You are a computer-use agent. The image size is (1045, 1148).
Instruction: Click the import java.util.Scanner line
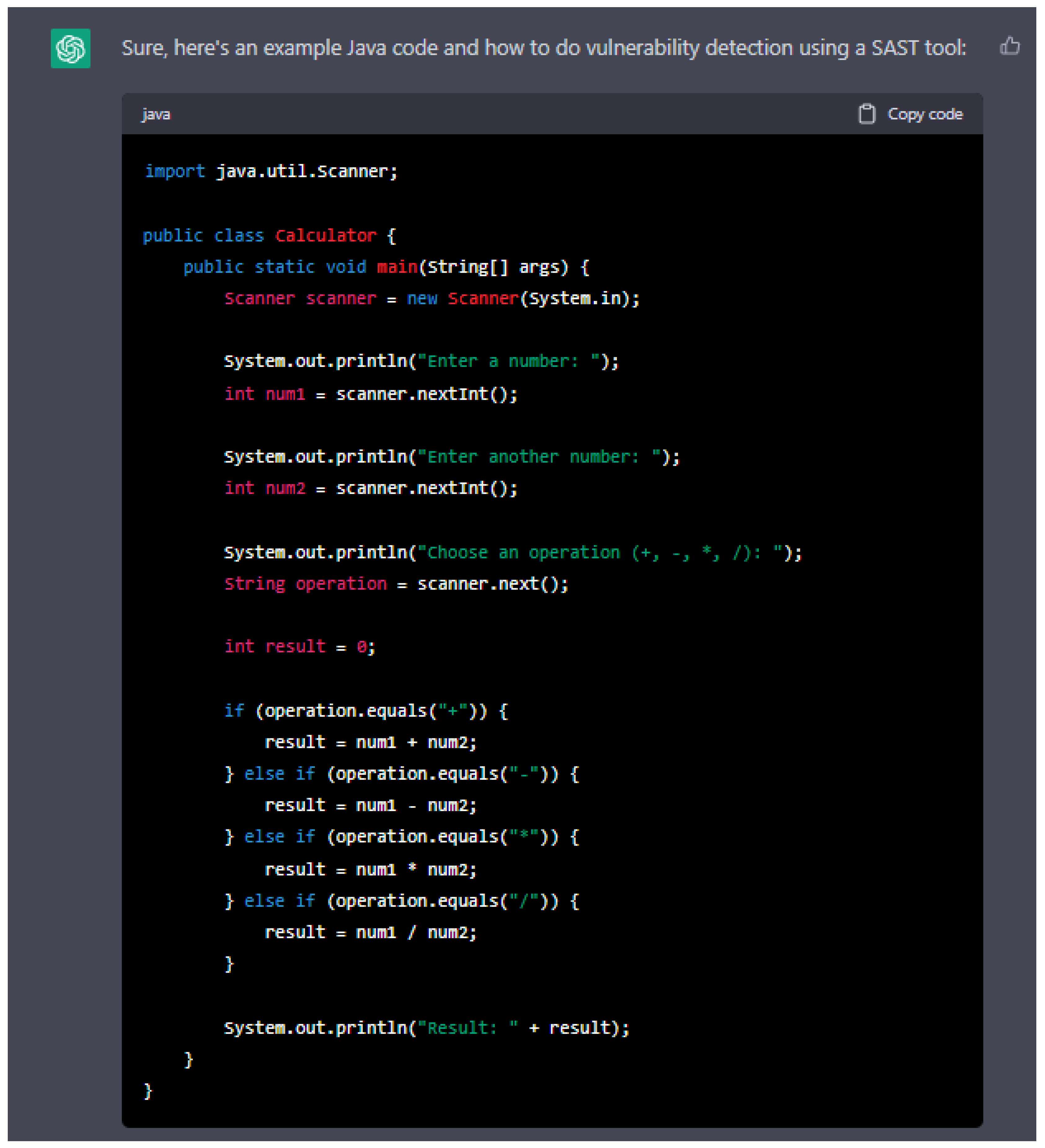(x=271, y=171)
